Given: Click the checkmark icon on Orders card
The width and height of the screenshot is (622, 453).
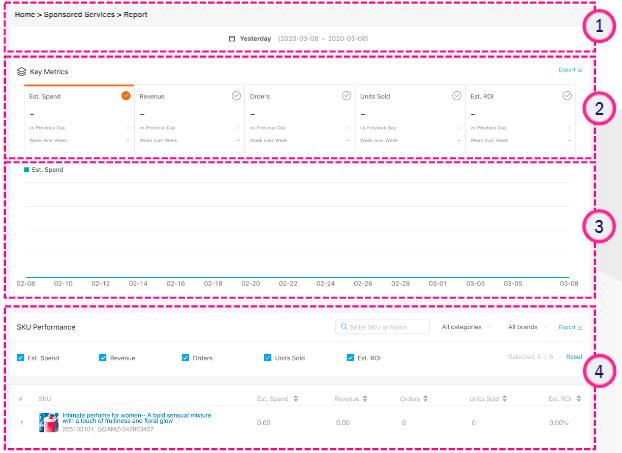Looking at the screenshot, I should click(346, 96).
